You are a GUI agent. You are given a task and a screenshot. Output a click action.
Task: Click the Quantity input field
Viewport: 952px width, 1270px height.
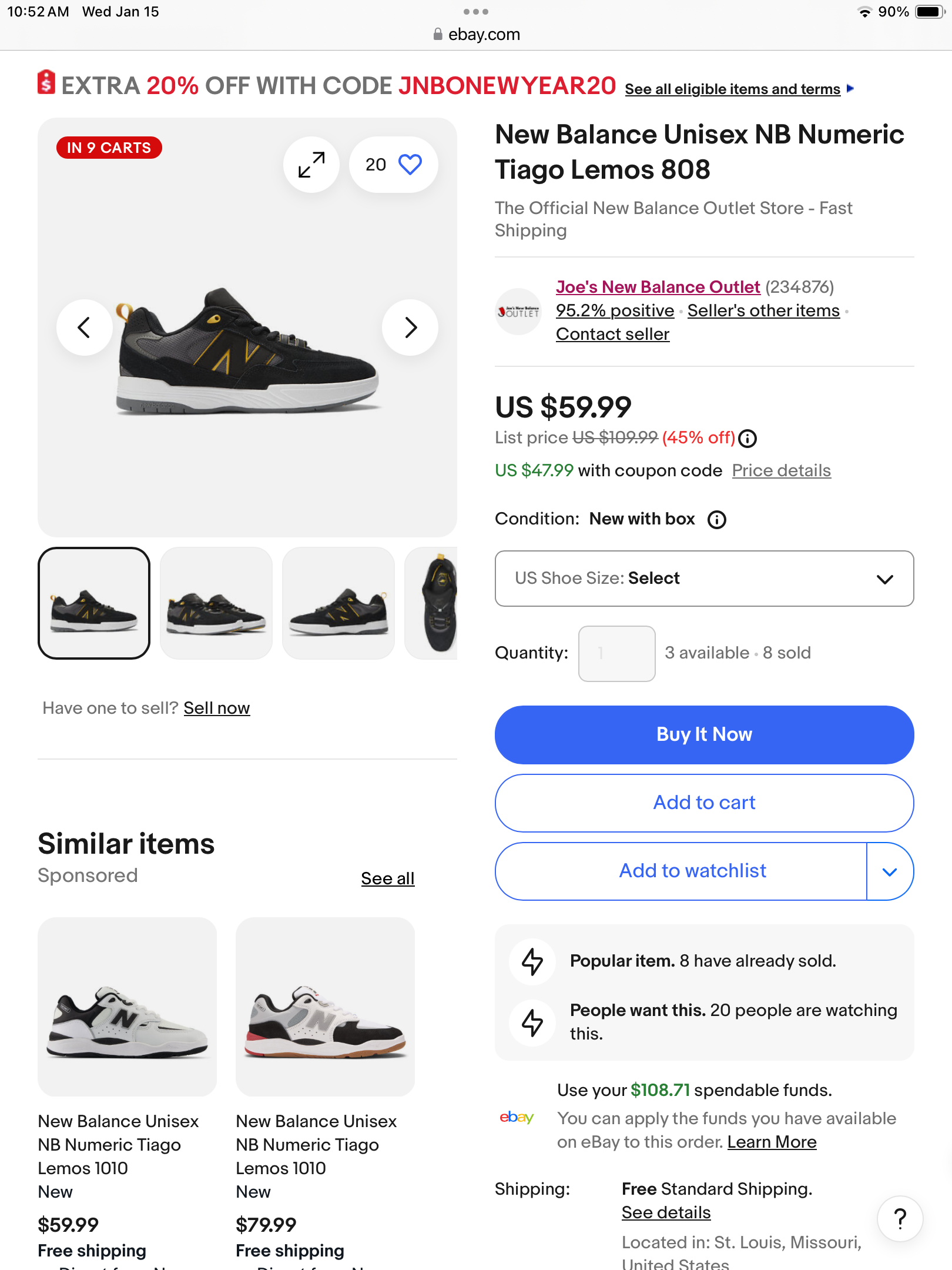tap(617, 654)
